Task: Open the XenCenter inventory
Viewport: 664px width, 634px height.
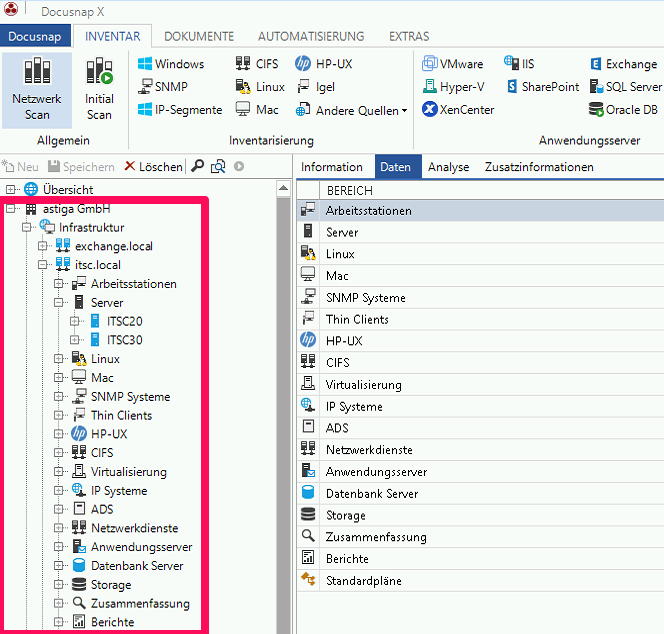Action: [458, 110]
